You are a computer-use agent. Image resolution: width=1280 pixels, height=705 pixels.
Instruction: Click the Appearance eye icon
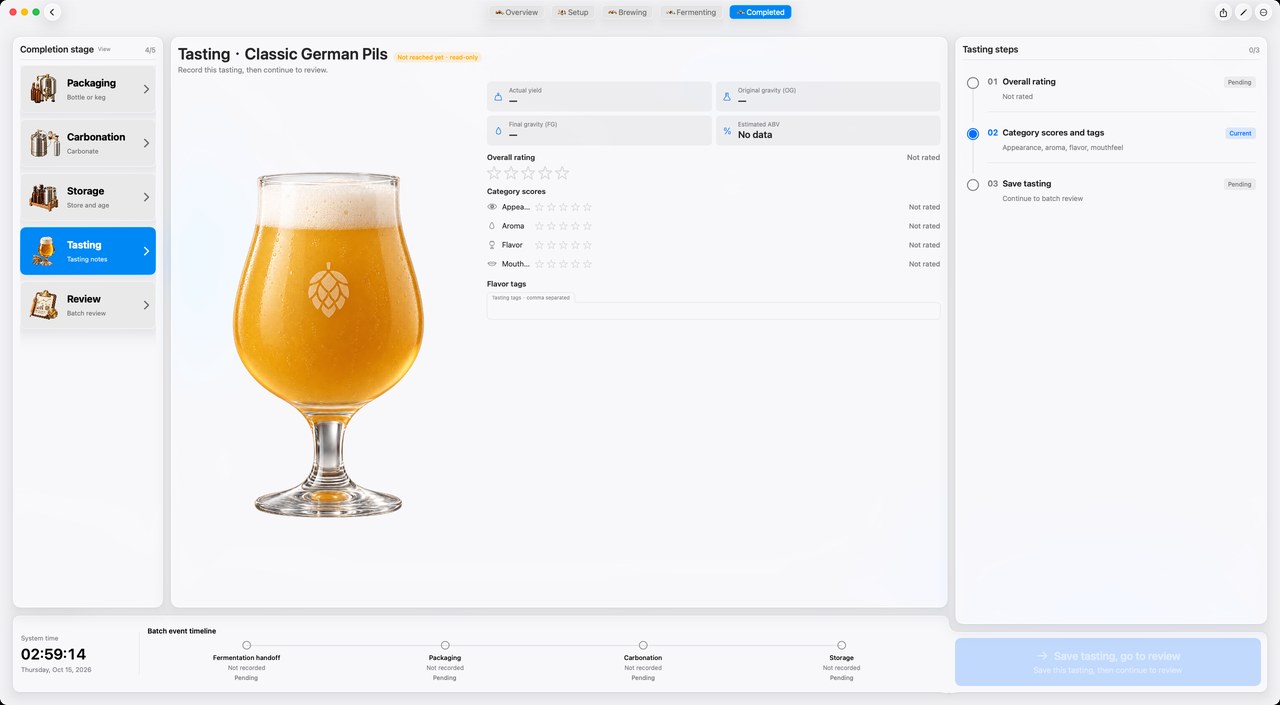pyautogui.click(x=492, y=207)
